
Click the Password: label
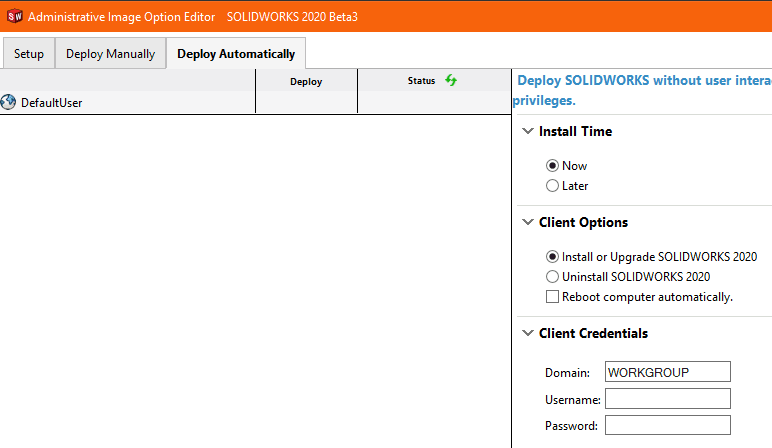pos(571,426)
